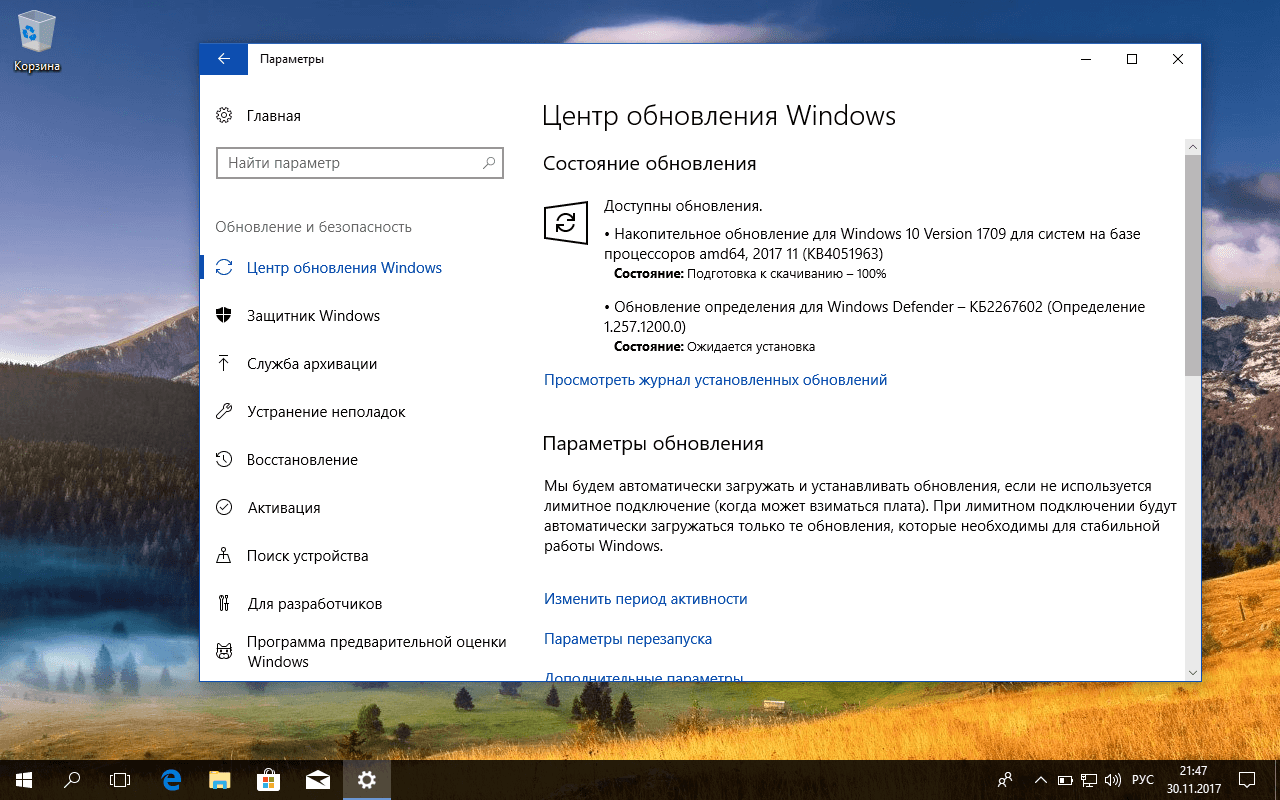Screen dimensions: 1280x800
Task: Open Task View on the taskbar
Action: pos(120,779)
